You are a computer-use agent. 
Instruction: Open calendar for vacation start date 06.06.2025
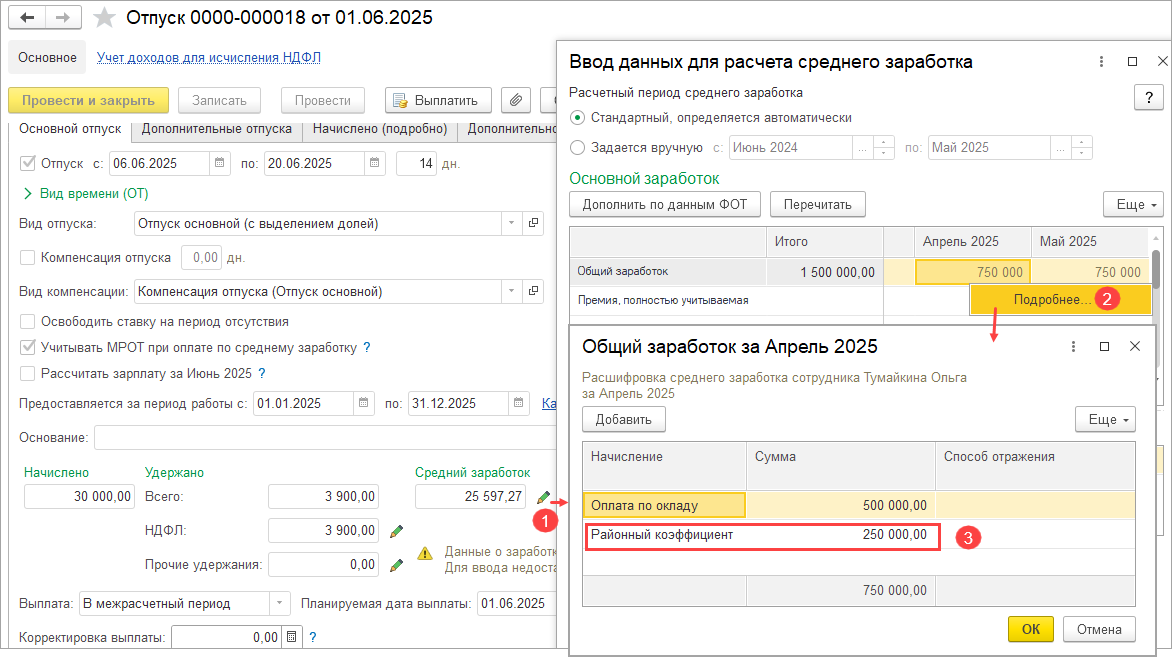[x=220, y=163]
